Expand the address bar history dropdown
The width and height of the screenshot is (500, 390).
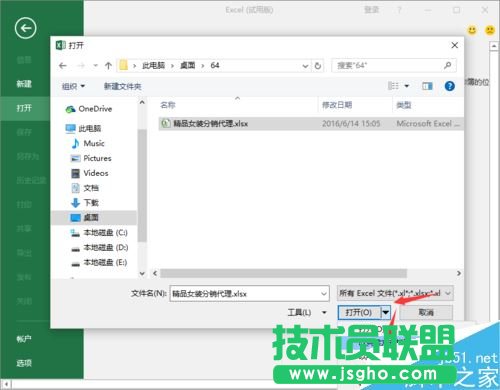[x=305, y=66]
